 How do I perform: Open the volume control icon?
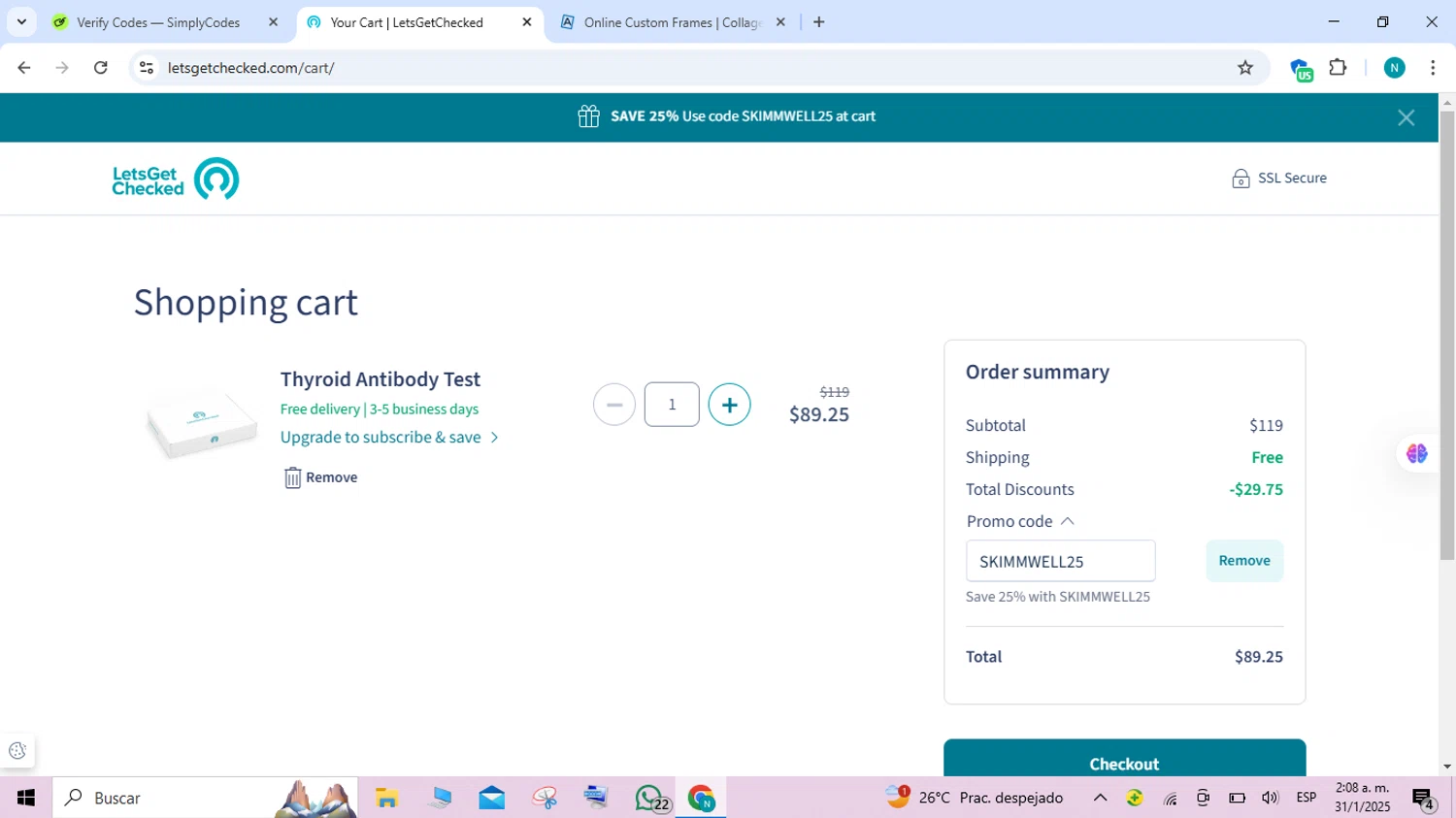(1270, 798)
